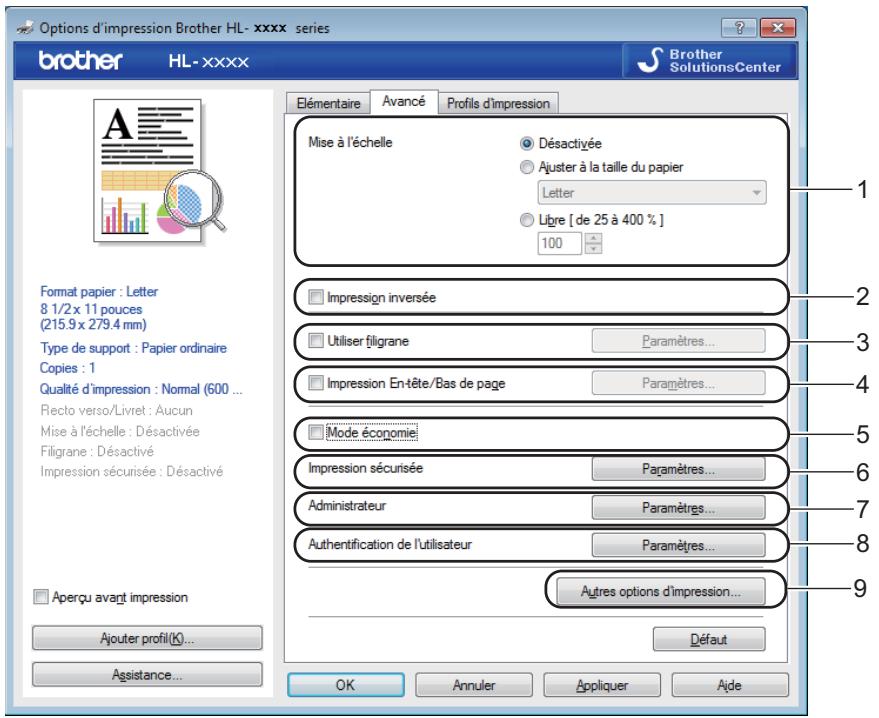Click Copies : 1 summary text
The height and width of the screenshot is (718, 879).
click(68, 368)
